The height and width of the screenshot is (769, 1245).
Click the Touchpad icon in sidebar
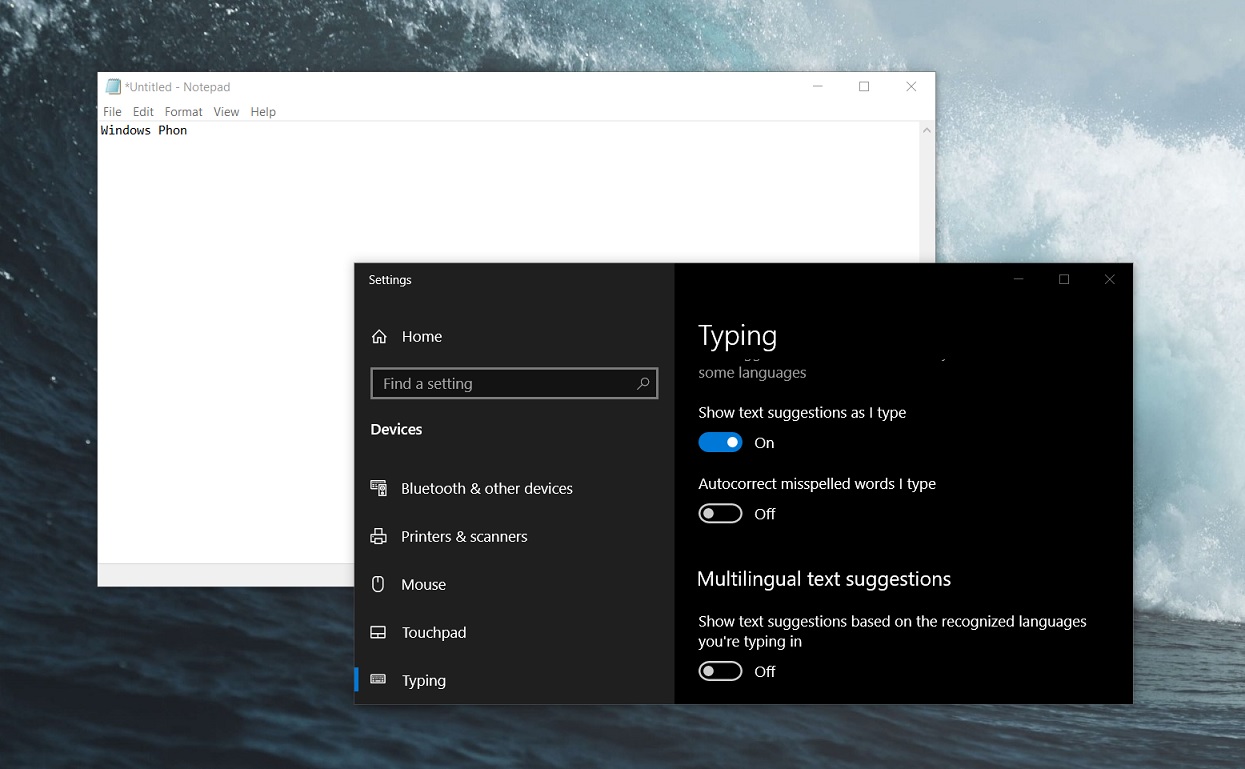coord(378,632)
